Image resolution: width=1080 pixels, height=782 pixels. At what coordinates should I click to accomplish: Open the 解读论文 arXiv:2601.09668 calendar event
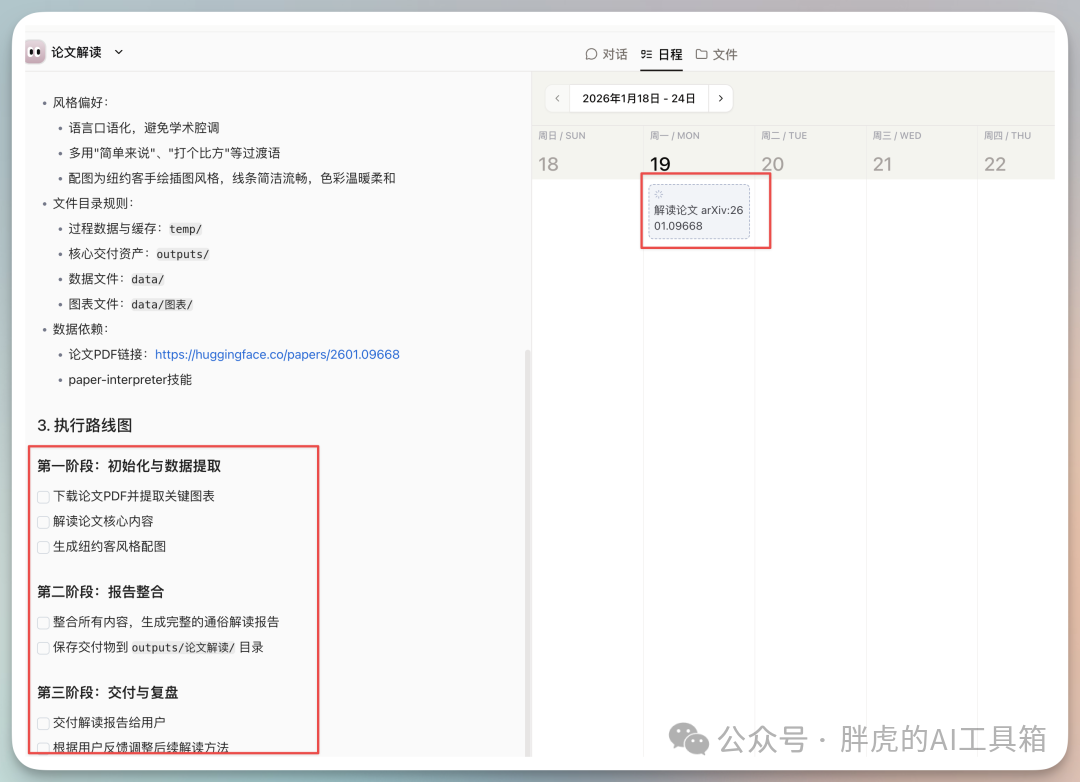pos(698,217)
